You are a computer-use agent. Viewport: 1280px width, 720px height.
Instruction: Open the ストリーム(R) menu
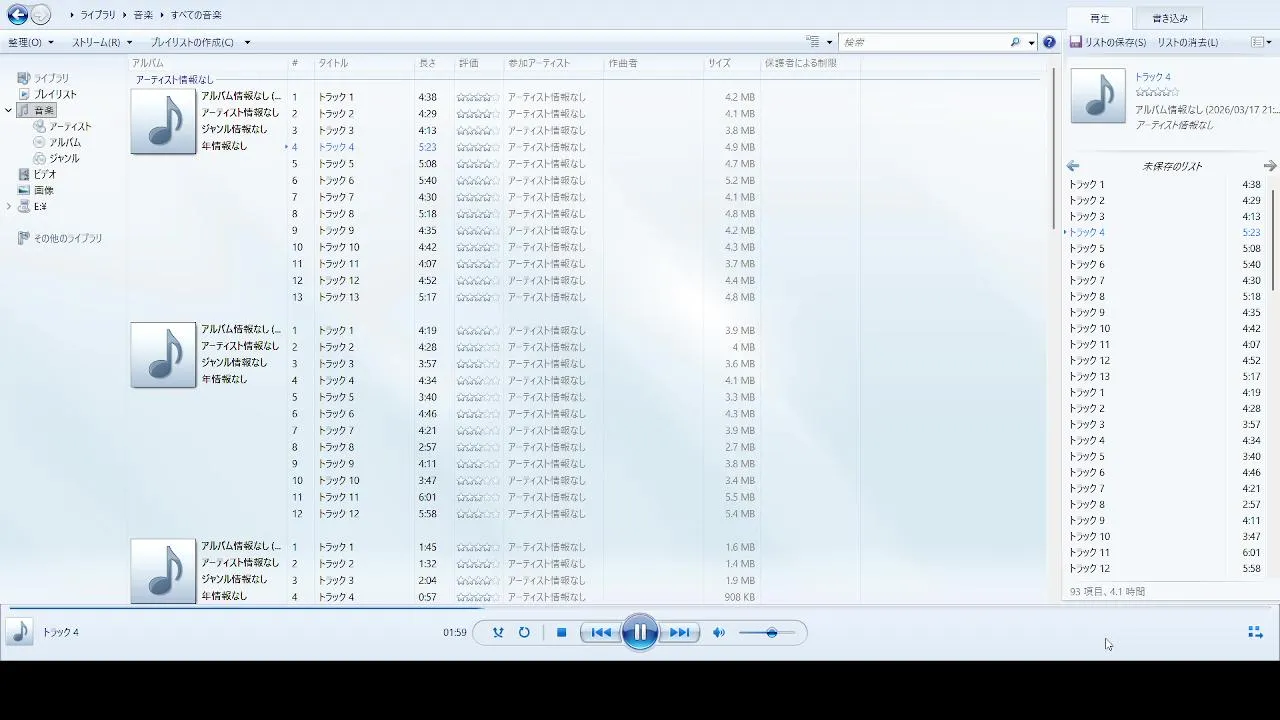(x=102, y=42)
